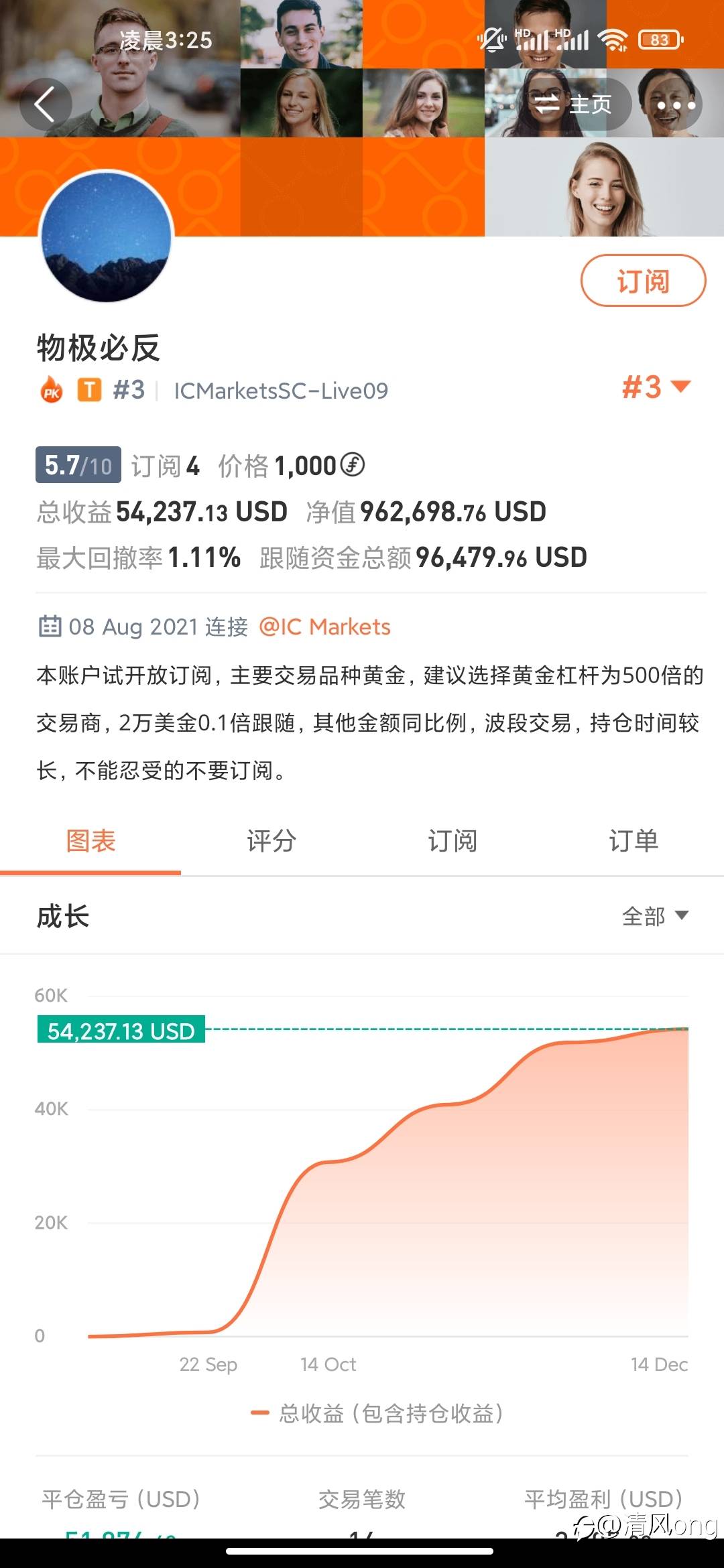Image resolution: width=724 pixels, height=1568 pixels.
Task: Tap the ICMarketsSC-Live09 server name
Action: point(281,391)
